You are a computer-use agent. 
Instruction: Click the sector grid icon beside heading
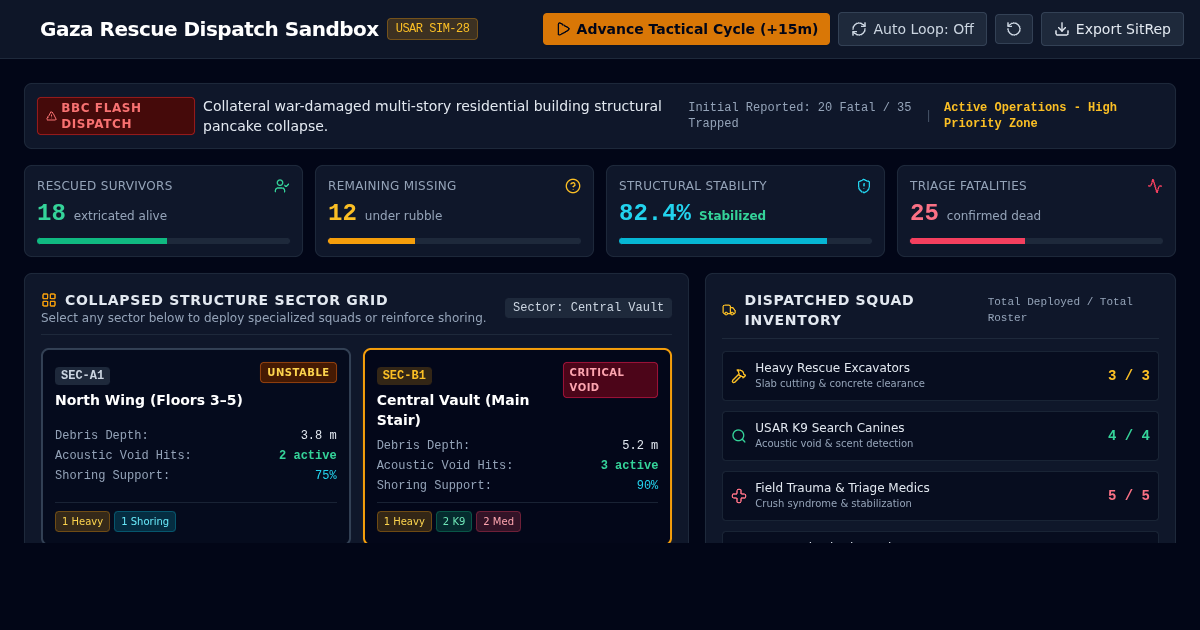[x=49, y=300]
